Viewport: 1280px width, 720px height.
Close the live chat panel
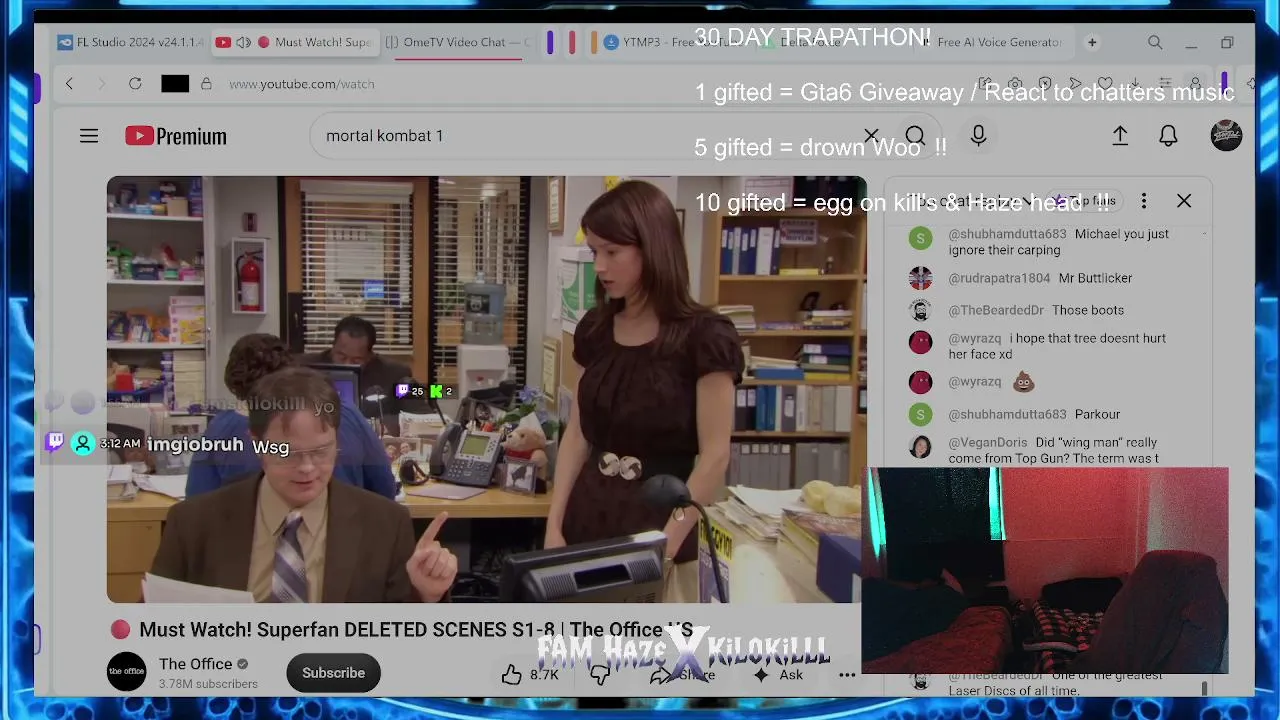pos(1184,201)
